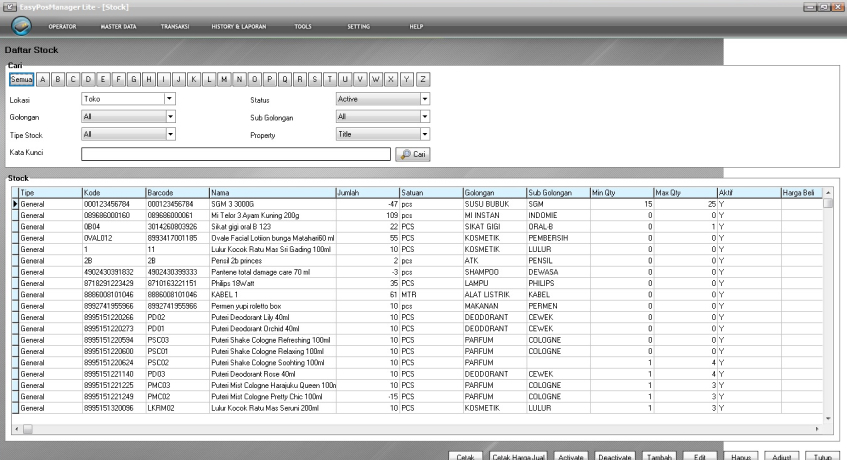Click the Hapus button
Image resolution: width=847 pixels, height=460 pixels.
pyautogui.click(x=741, y=455)
